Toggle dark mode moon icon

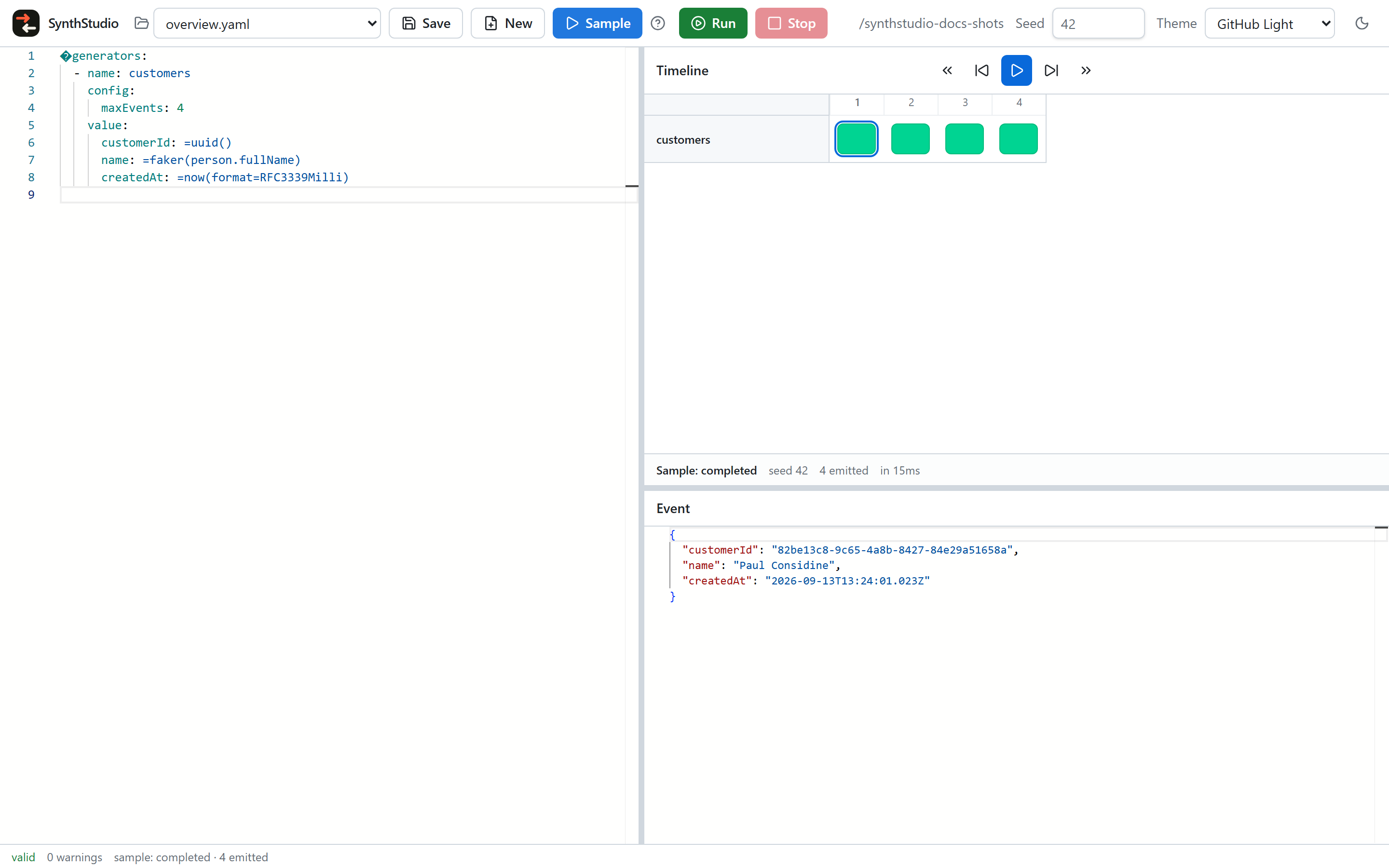tap(1362, 23)
